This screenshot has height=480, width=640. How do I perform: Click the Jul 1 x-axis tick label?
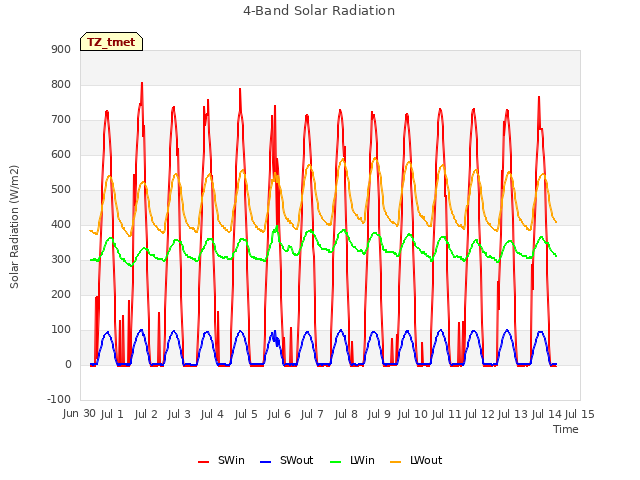click(x=112, y=414)
